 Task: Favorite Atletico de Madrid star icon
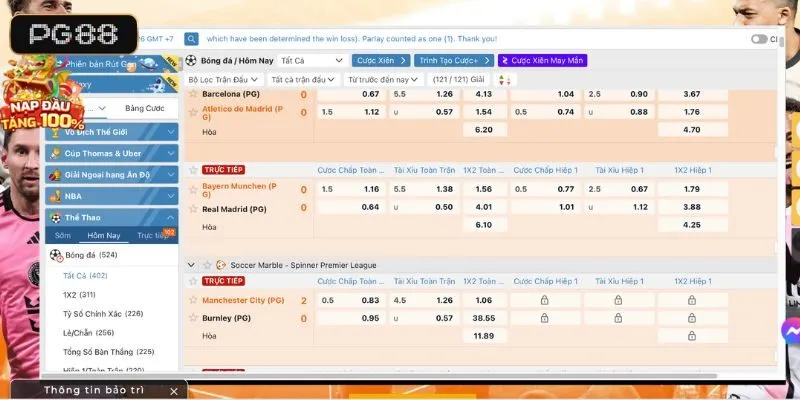tap(193, 112)
